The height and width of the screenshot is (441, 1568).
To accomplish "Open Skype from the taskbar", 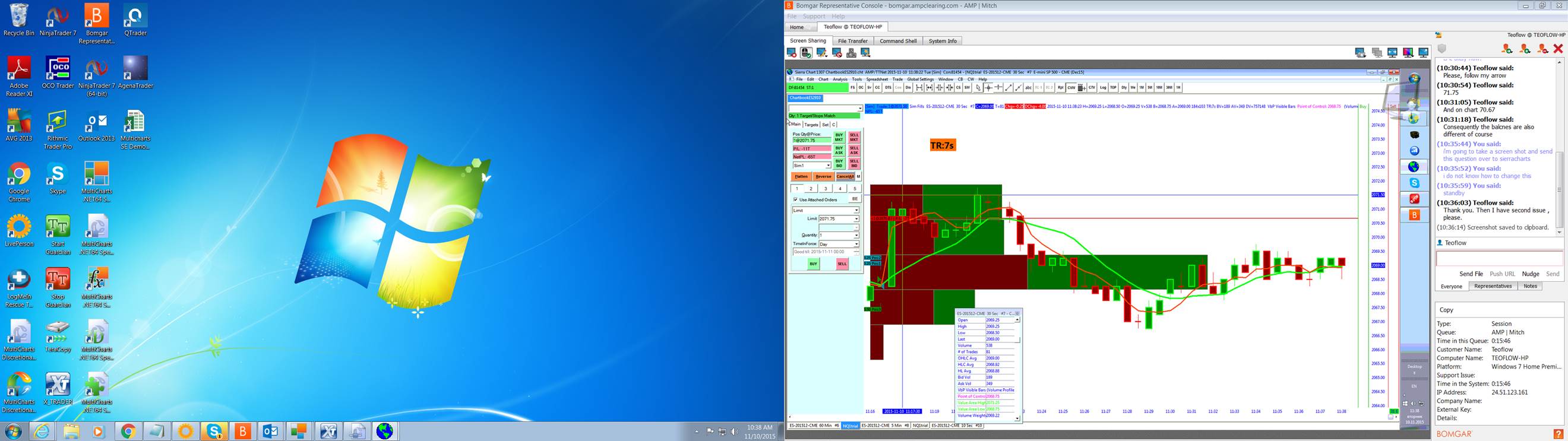I will (214, 431).
